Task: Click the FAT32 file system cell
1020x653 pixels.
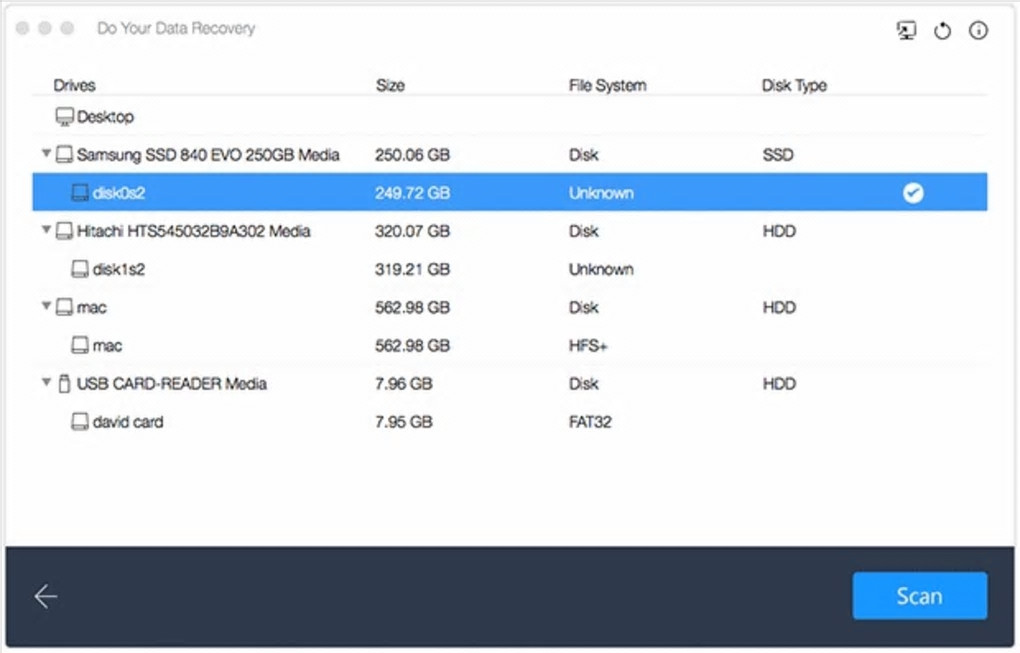Action: point(590,421)
